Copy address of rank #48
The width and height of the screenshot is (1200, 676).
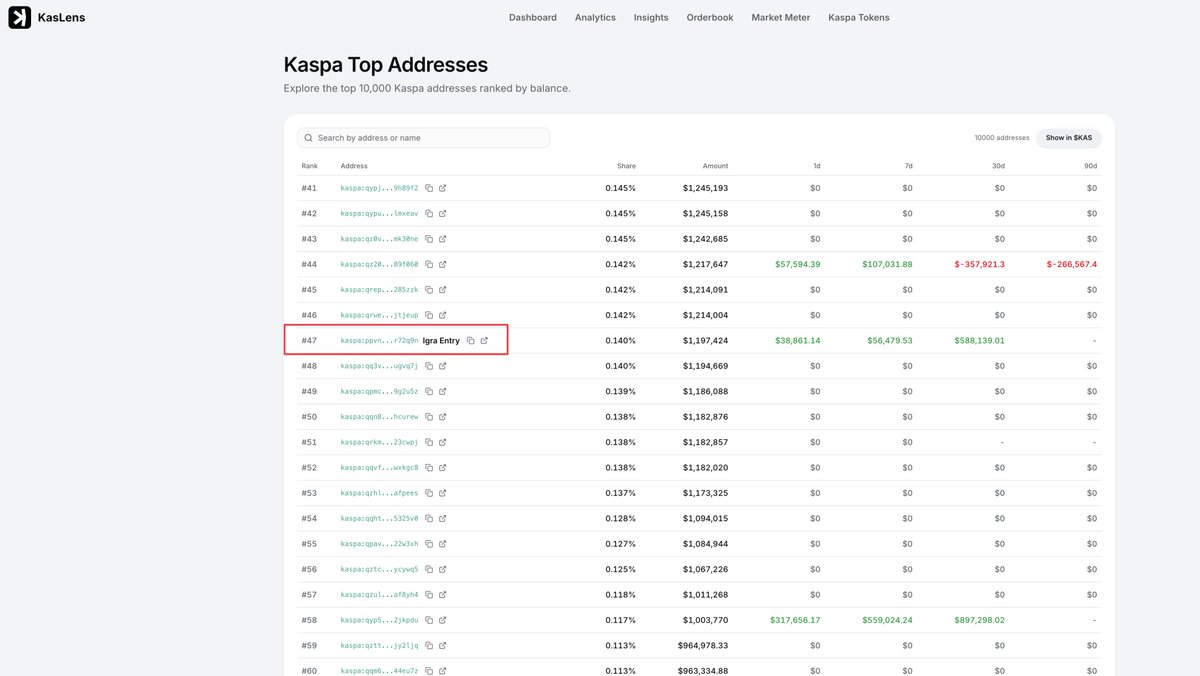[x=428, y=366]
